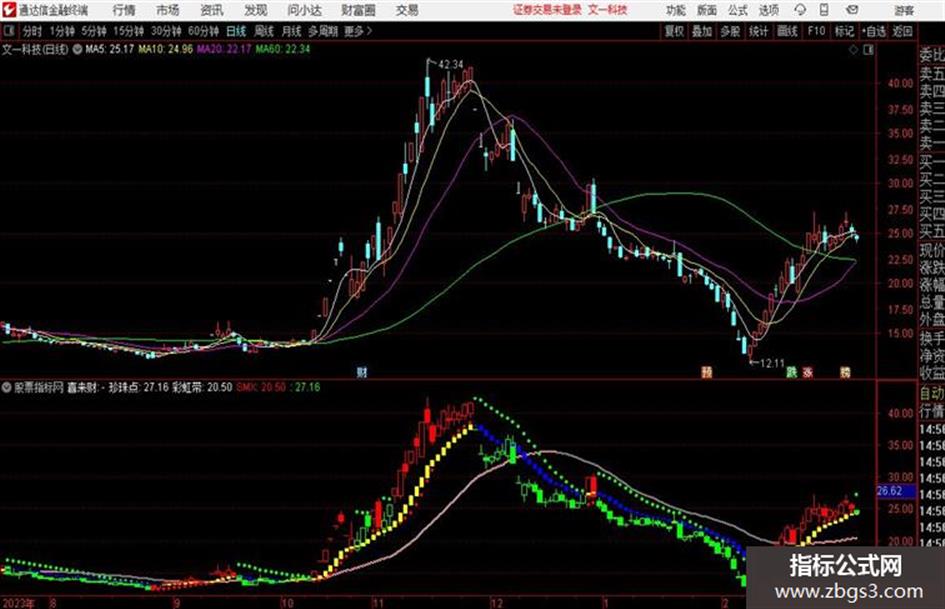Expand main chart indicator dropdown beside 文一科技(日线)
Image resolution: width=945 pixels, height=609 pixels.
(77, 49)
